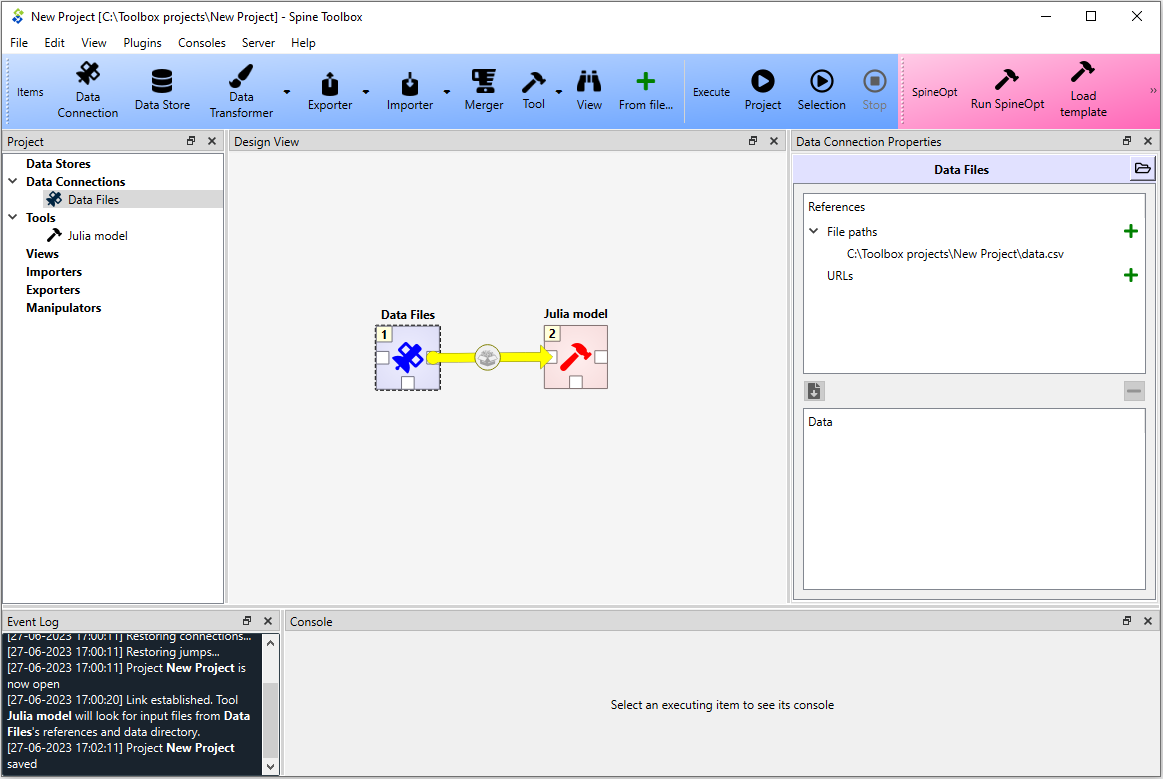Open the Importer dropdown arrow
This screenshot has height=779, width=1163.
[x=447, y=92]
